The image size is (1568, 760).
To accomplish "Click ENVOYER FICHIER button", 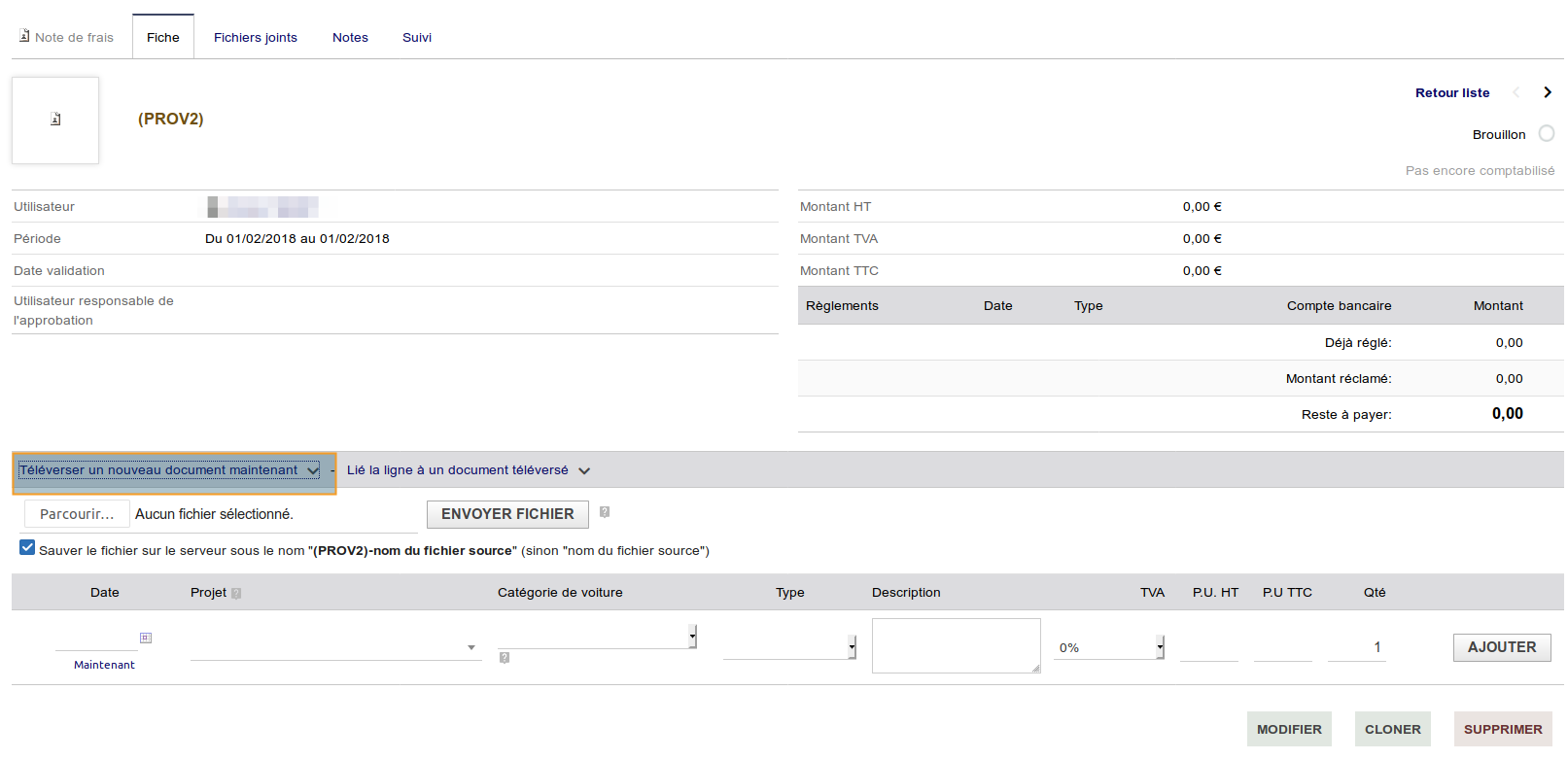I will click(507, 514).
